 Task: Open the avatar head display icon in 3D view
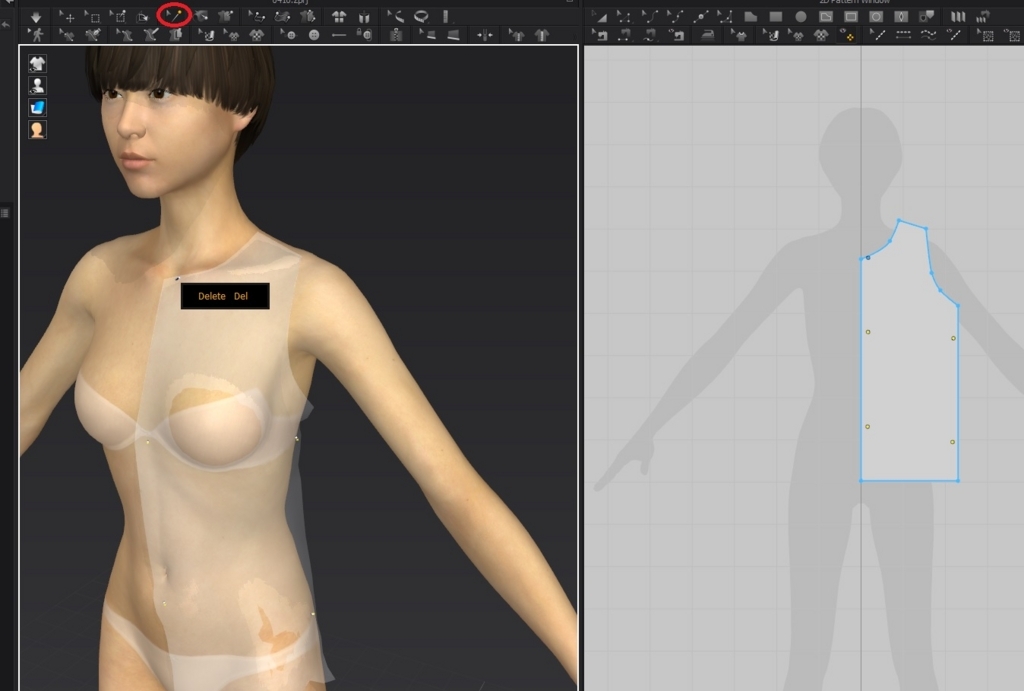click(x=37, y=130)
